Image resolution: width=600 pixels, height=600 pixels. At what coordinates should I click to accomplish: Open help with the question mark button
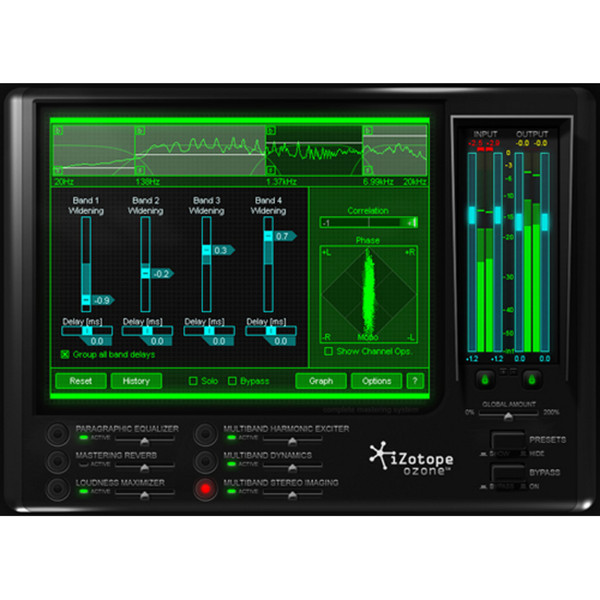point(415,381)
